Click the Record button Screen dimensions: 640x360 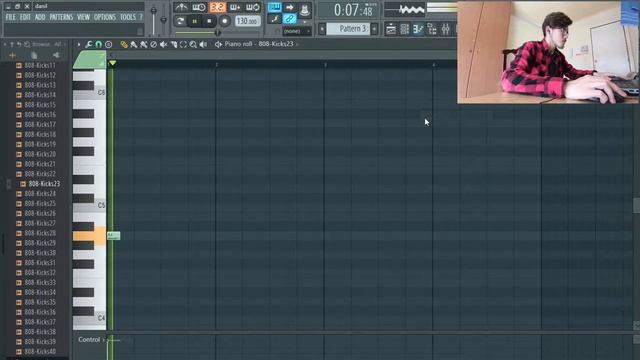(224, 21)
